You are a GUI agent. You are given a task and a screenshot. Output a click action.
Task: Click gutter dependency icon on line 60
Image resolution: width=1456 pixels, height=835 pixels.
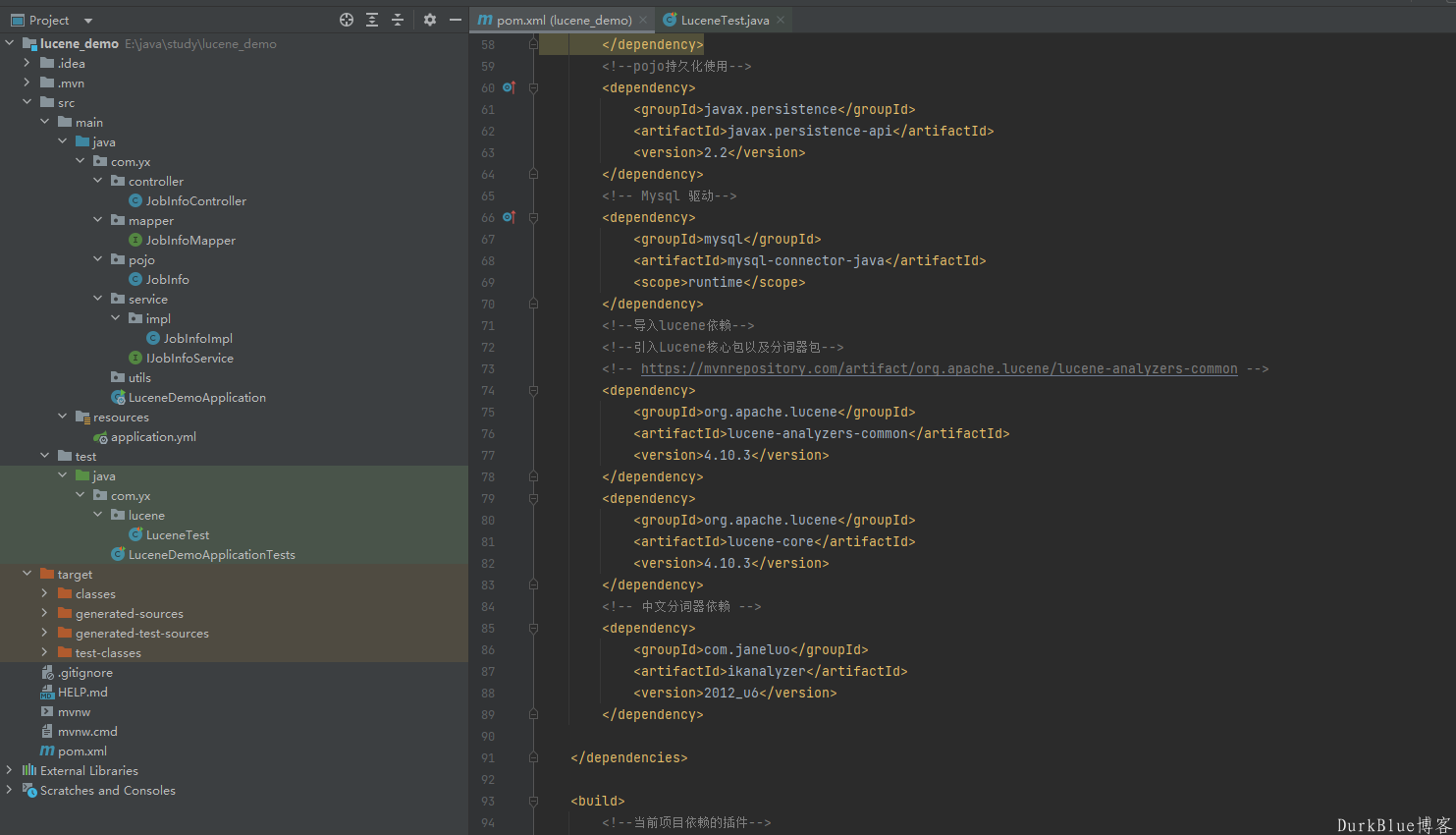(x=509, y=87)
